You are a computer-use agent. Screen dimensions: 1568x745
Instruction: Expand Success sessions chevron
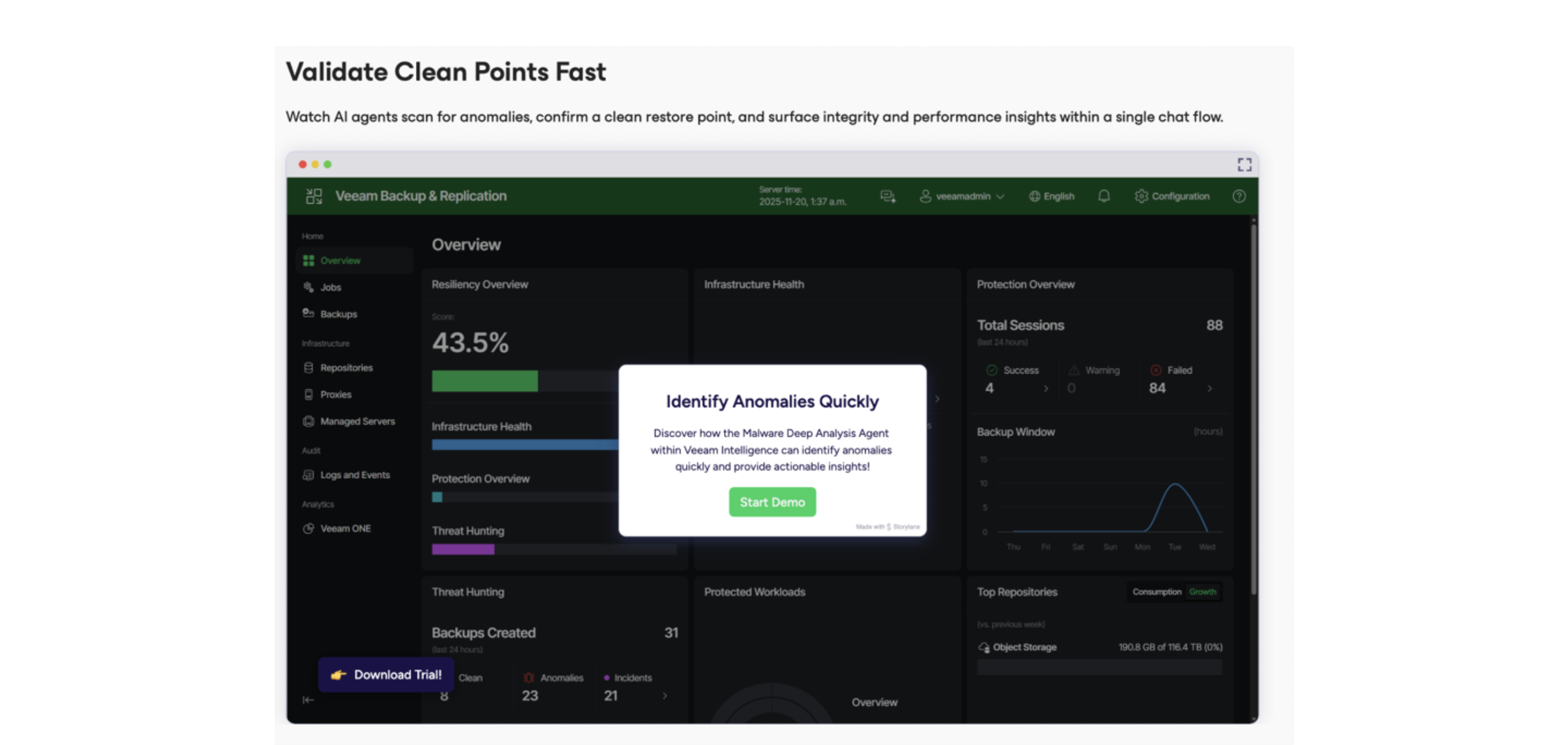click(x=1046, y=388)
